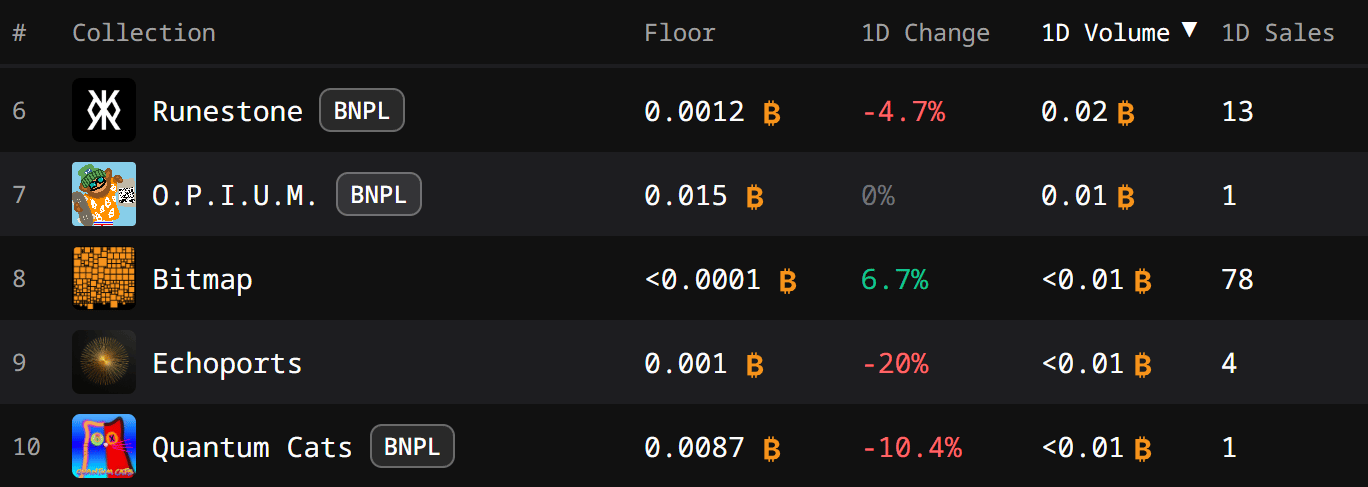
Task: Select the Quantum Cats collection image
Action: pos(104,446)
